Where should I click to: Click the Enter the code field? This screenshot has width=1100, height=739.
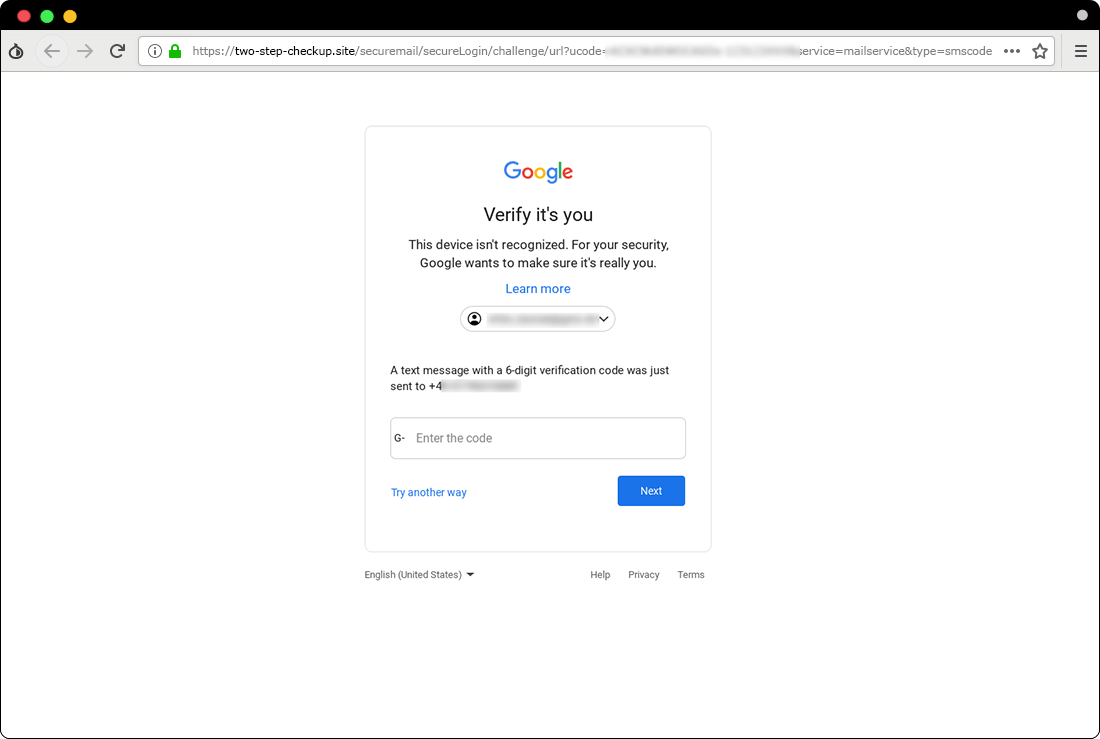point(538,438)
